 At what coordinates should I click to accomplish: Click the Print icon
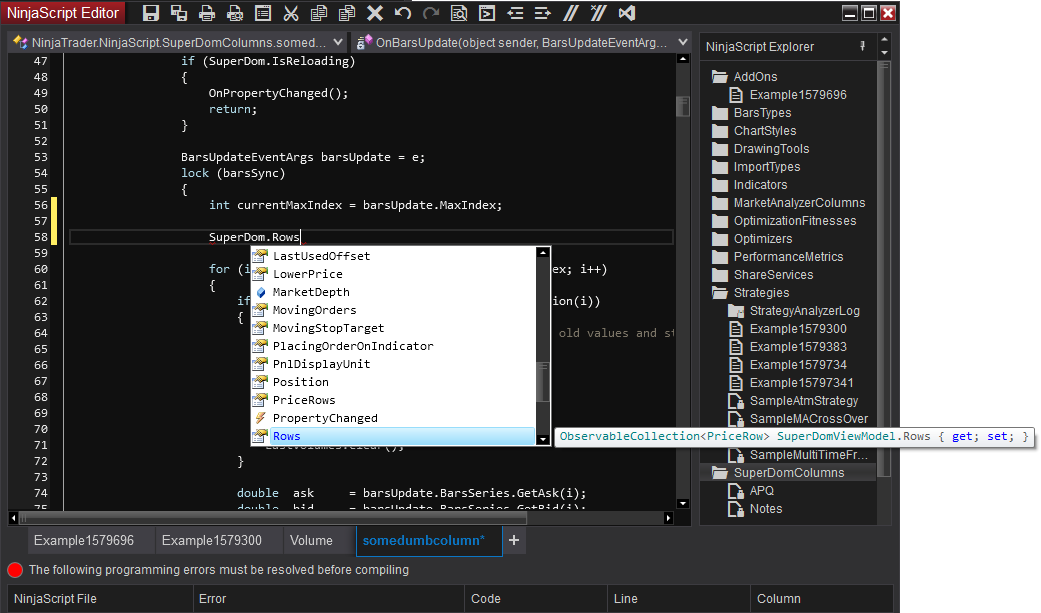click(x=207, y=13)
